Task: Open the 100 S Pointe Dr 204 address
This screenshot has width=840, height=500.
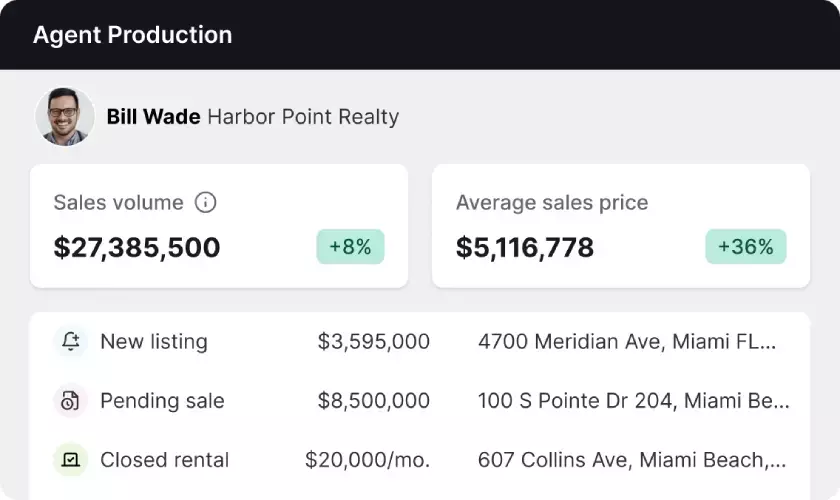Action: click(633, 401)
